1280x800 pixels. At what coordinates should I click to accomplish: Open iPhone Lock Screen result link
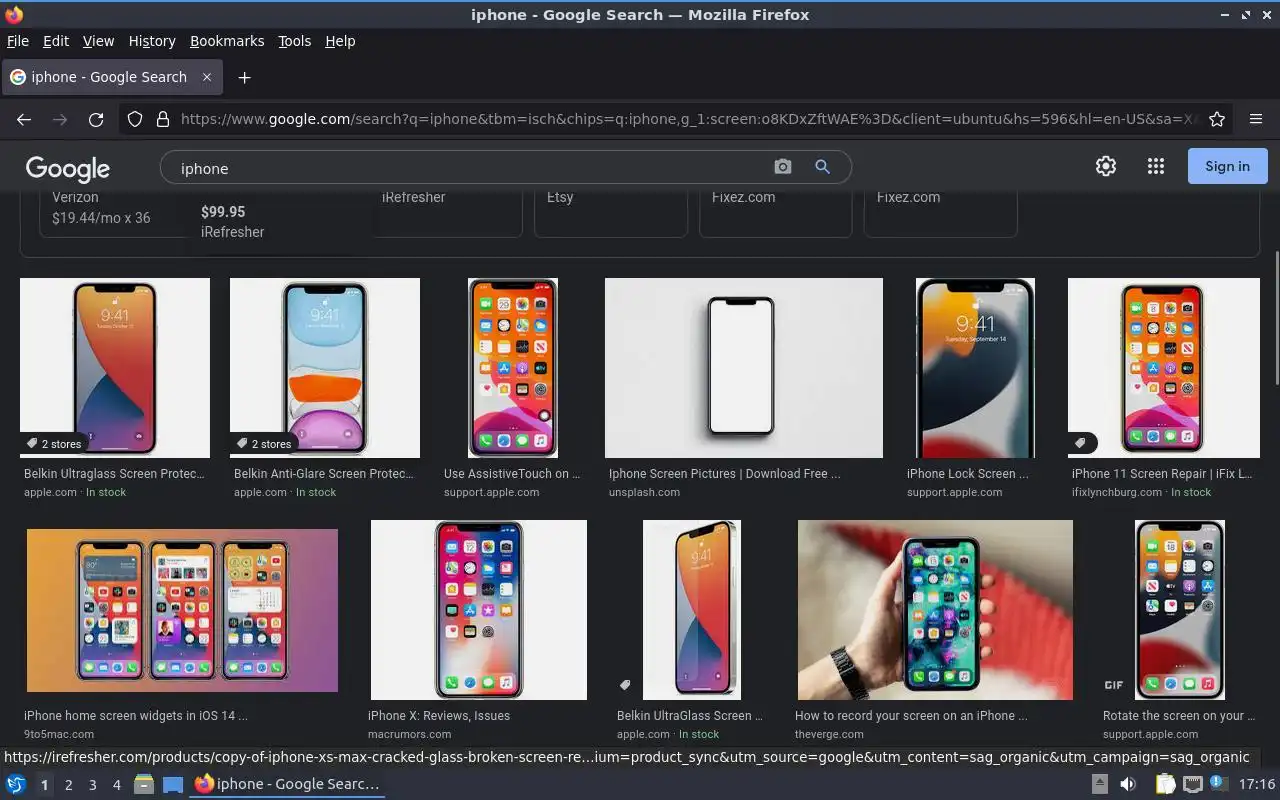point(968,474)
